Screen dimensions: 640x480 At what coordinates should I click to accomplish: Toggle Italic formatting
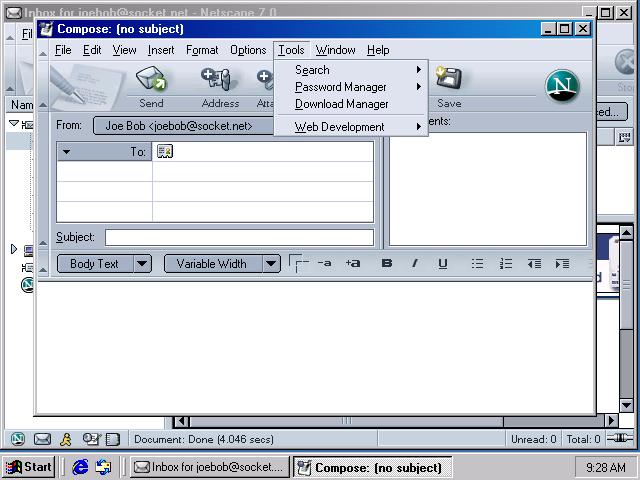(415, 263)
